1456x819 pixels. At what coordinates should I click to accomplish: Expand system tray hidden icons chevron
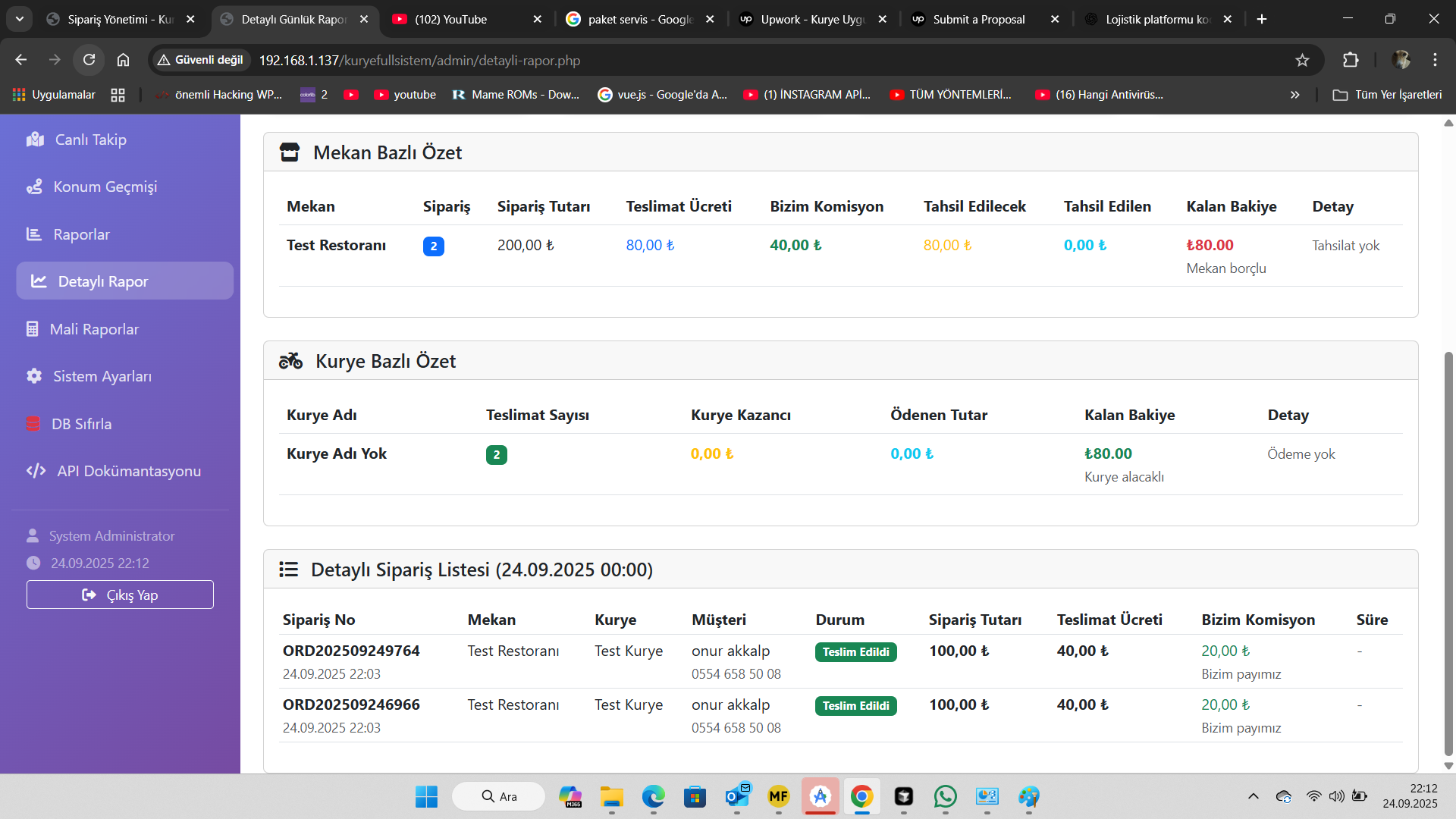tap(1253, 796)
